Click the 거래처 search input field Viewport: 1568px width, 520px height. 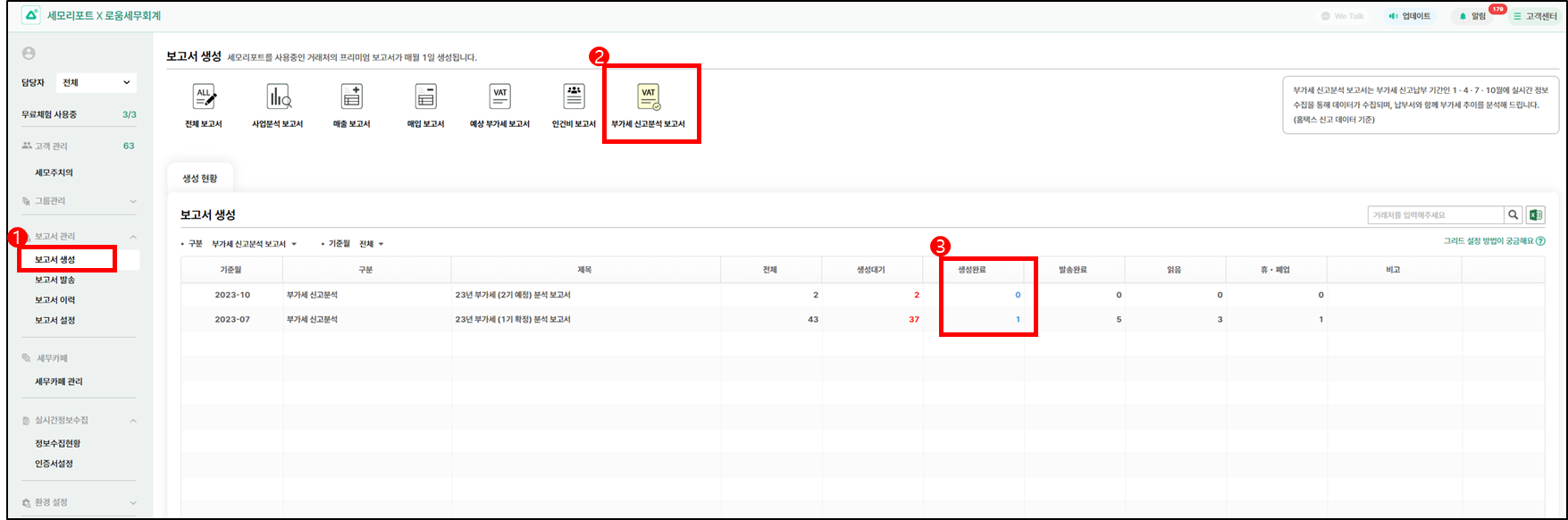[x=1435, y=215]
